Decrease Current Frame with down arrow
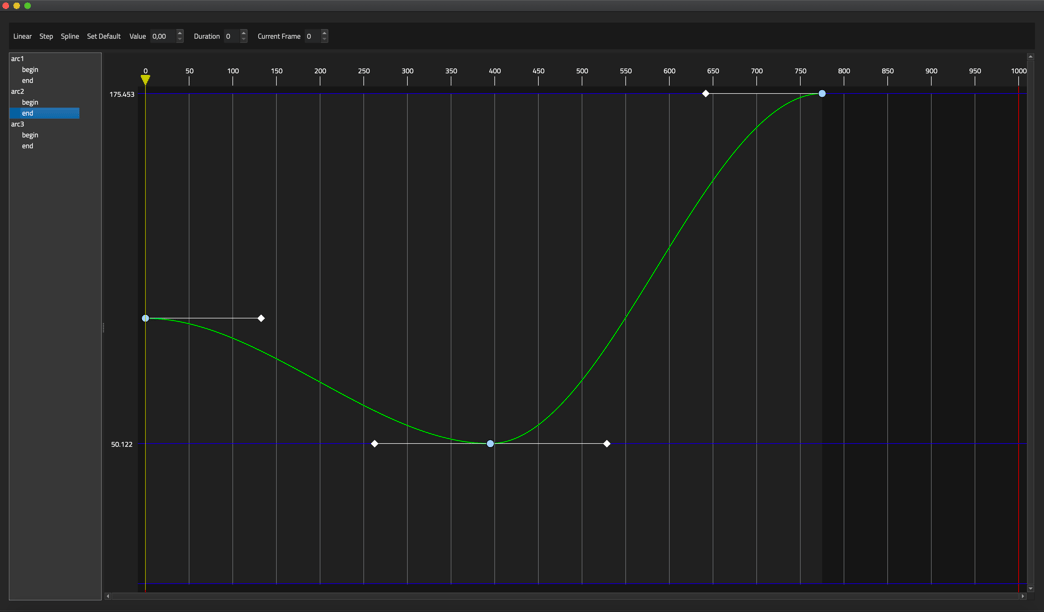 pyautogui.click(x=324, y=39)
